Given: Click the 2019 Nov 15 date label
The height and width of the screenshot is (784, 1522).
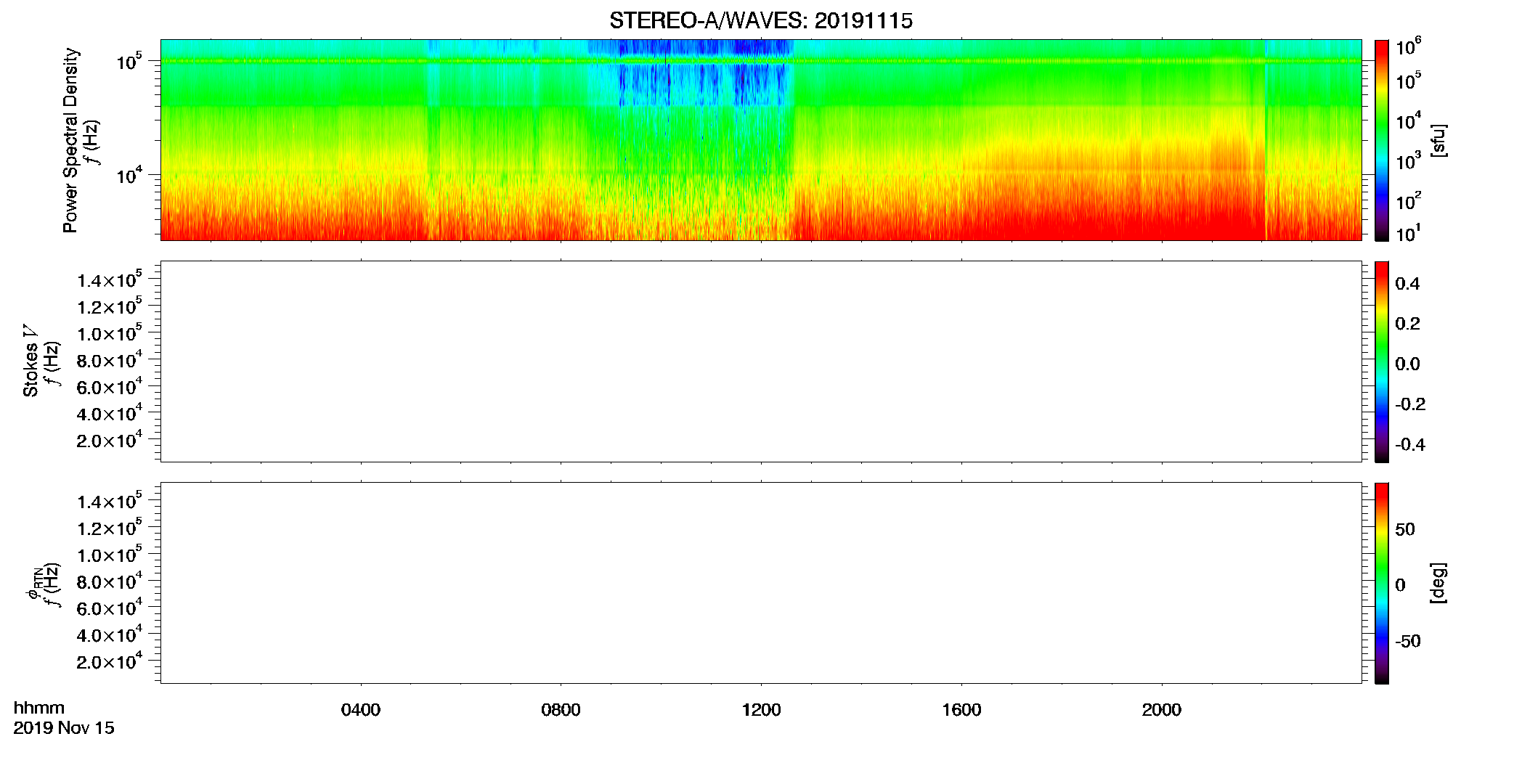Looking at the screenshot, I should tap(64, 728).
